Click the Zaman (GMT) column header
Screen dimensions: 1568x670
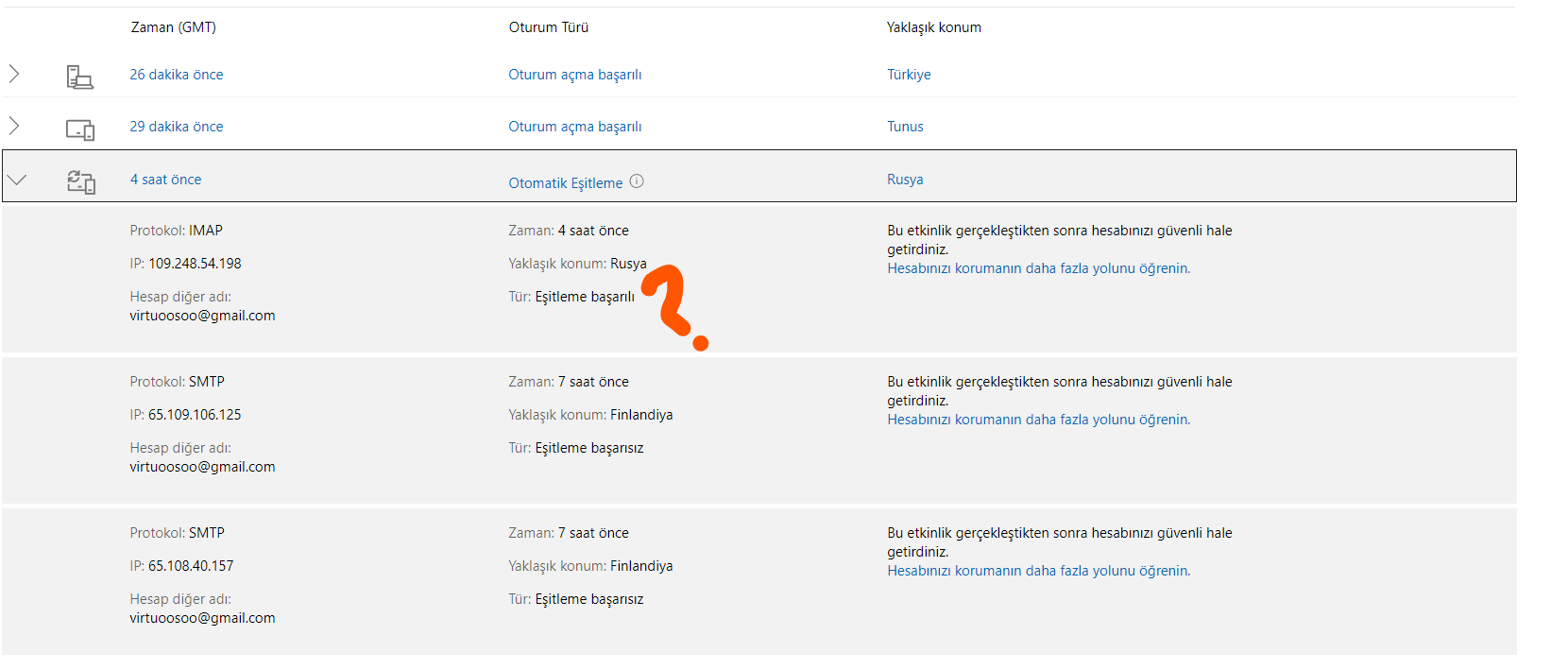point(173,27)
